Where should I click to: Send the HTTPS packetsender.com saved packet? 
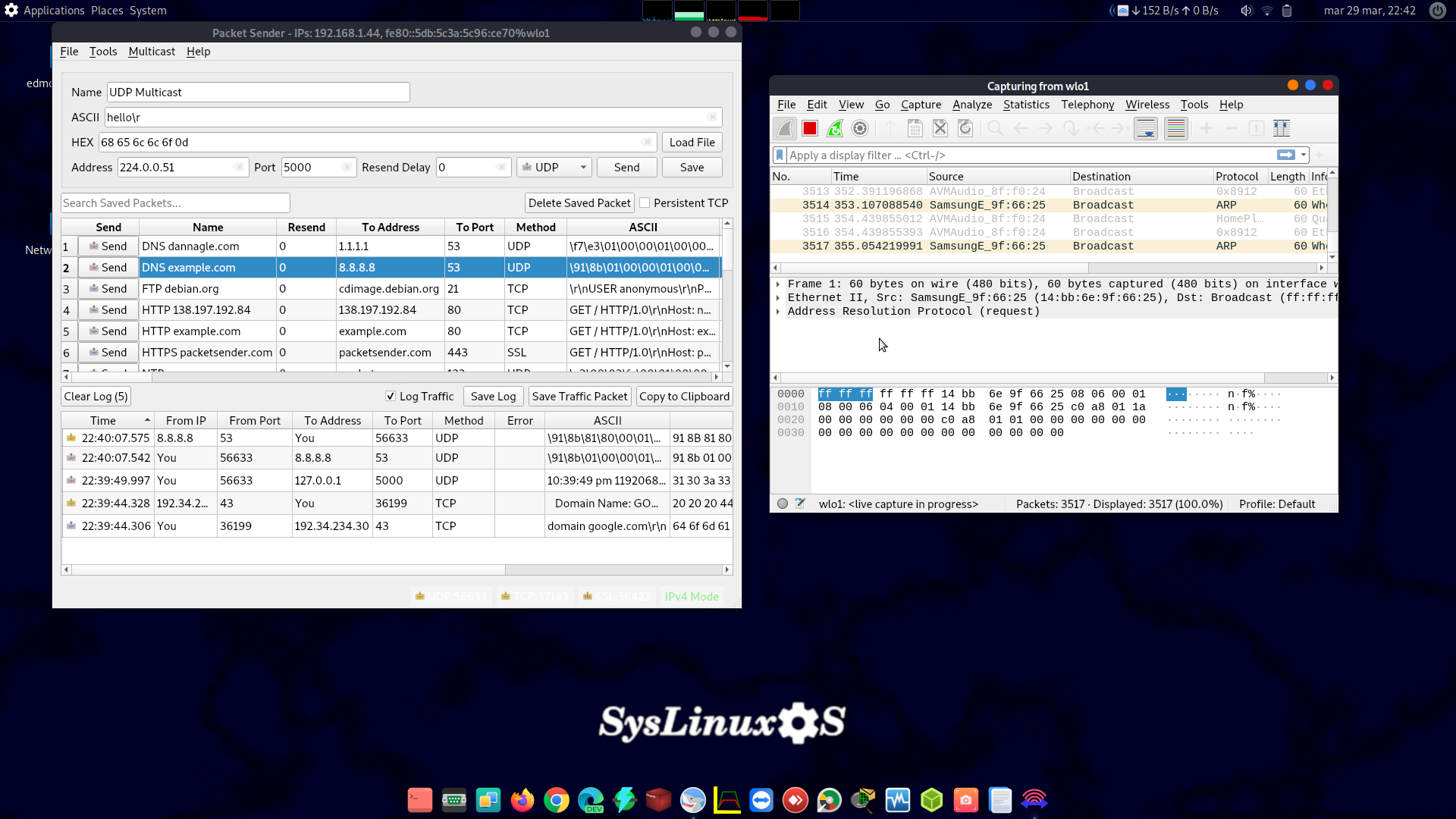click(x=108, y=353)
